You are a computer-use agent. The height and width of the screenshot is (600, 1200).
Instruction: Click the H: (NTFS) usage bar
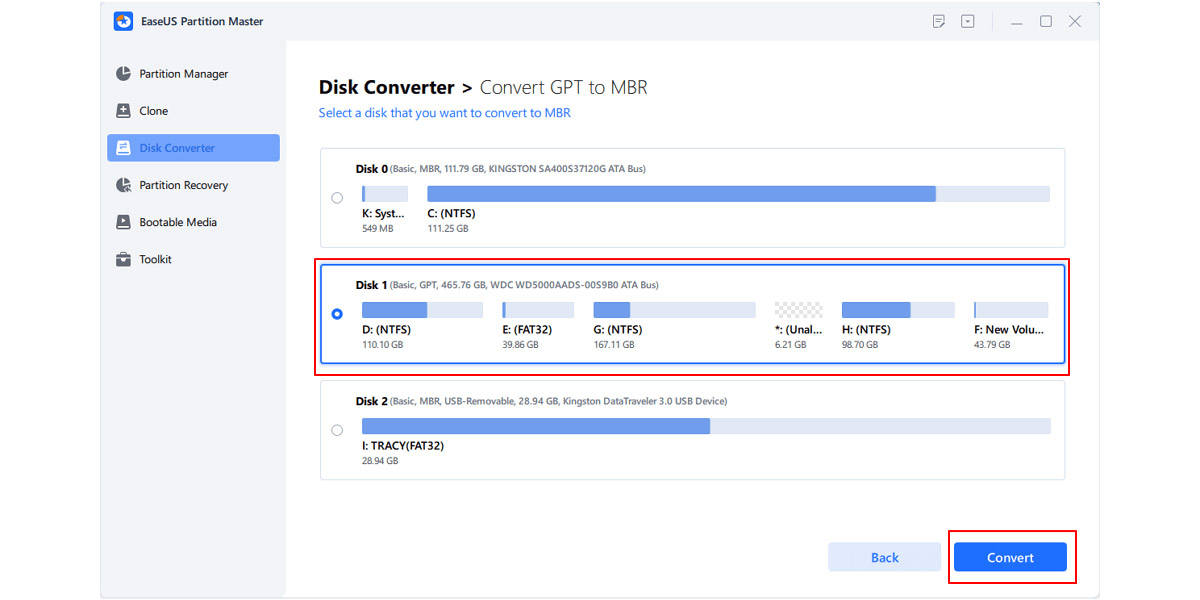pos(898,310)
